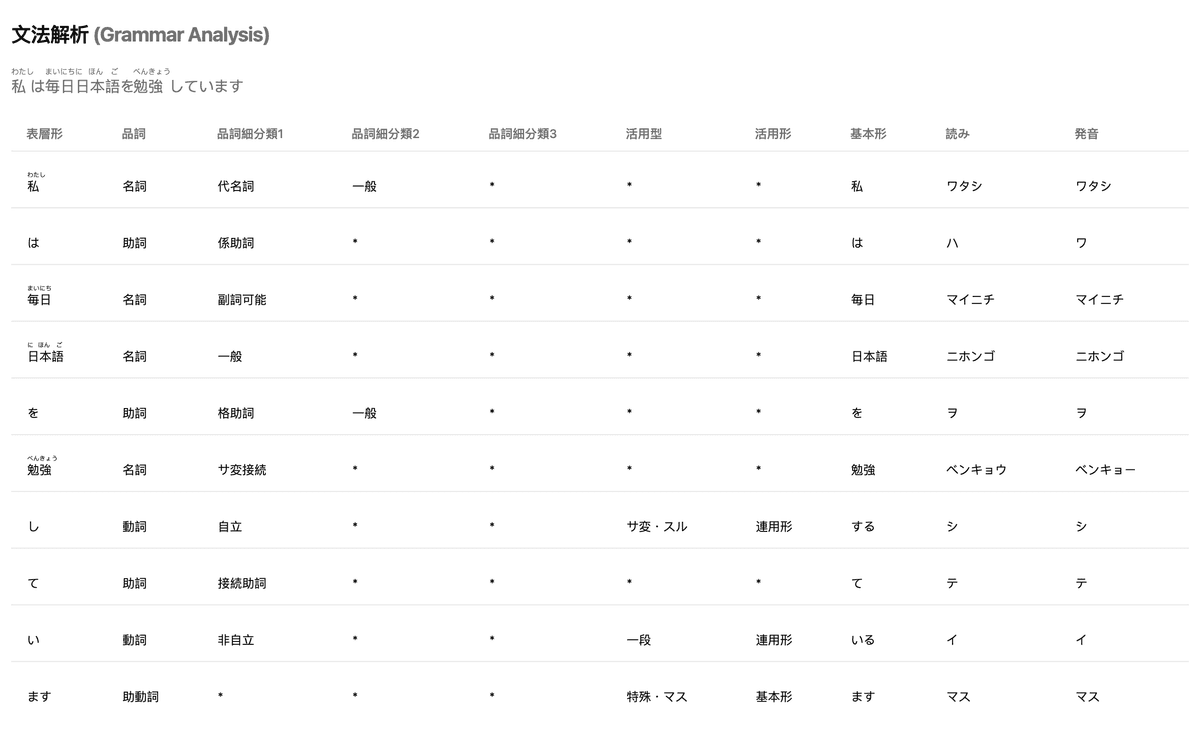The image size is (1200, 743).
Task: Click し in the 表層形 column
Action: [33, 526]
